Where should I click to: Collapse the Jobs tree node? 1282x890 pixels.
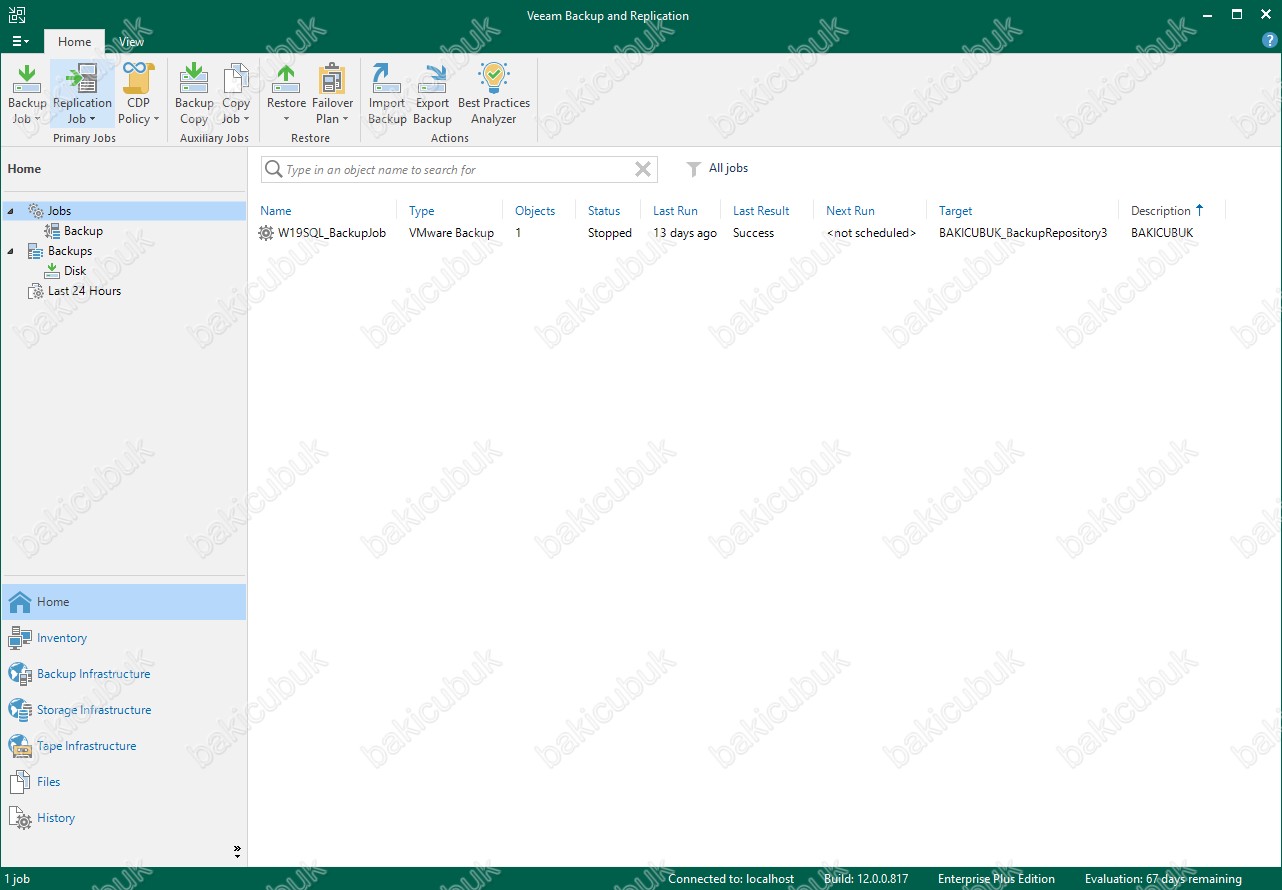point(11,211)
